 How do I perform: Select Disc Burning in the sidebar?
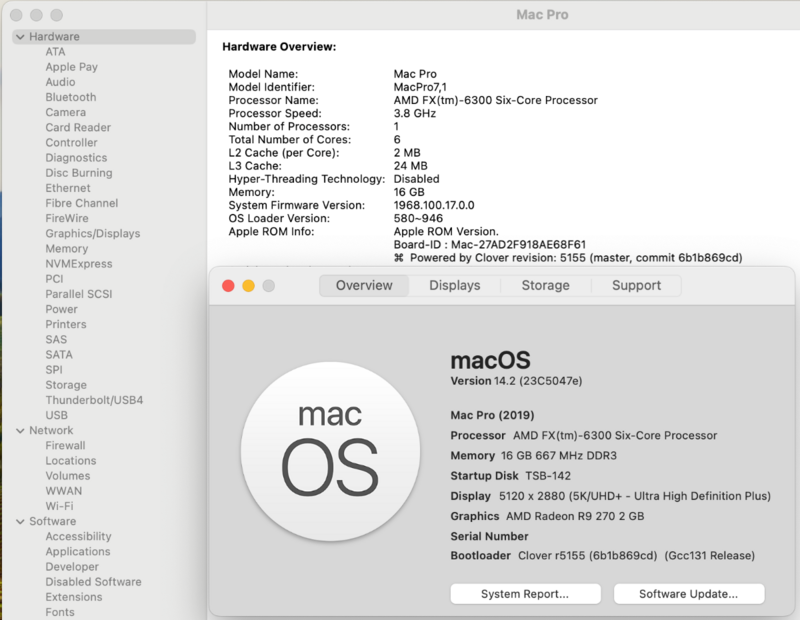(79, 173)
